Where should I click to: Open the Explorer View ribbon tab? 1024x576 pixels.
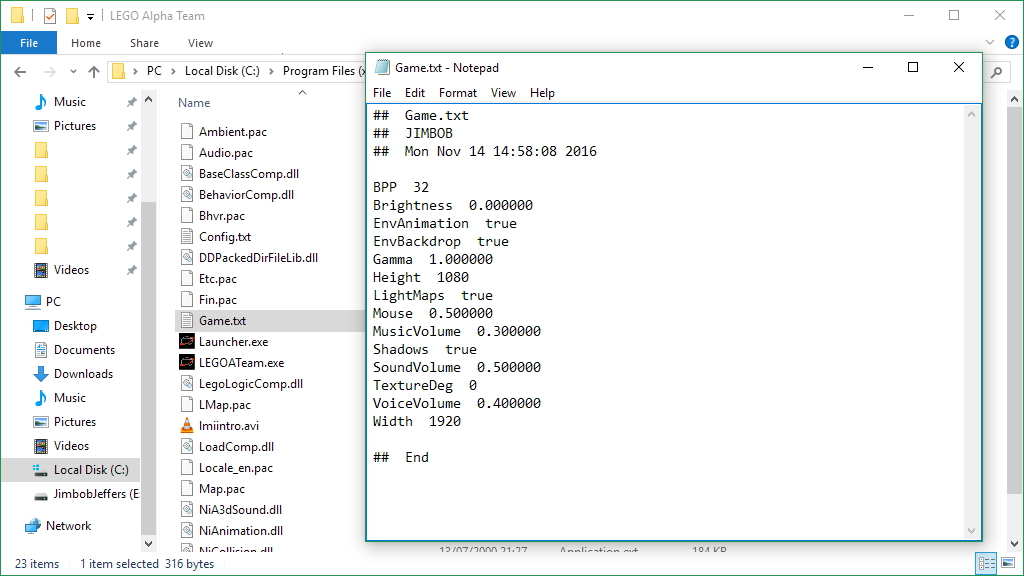coord(200,43)
